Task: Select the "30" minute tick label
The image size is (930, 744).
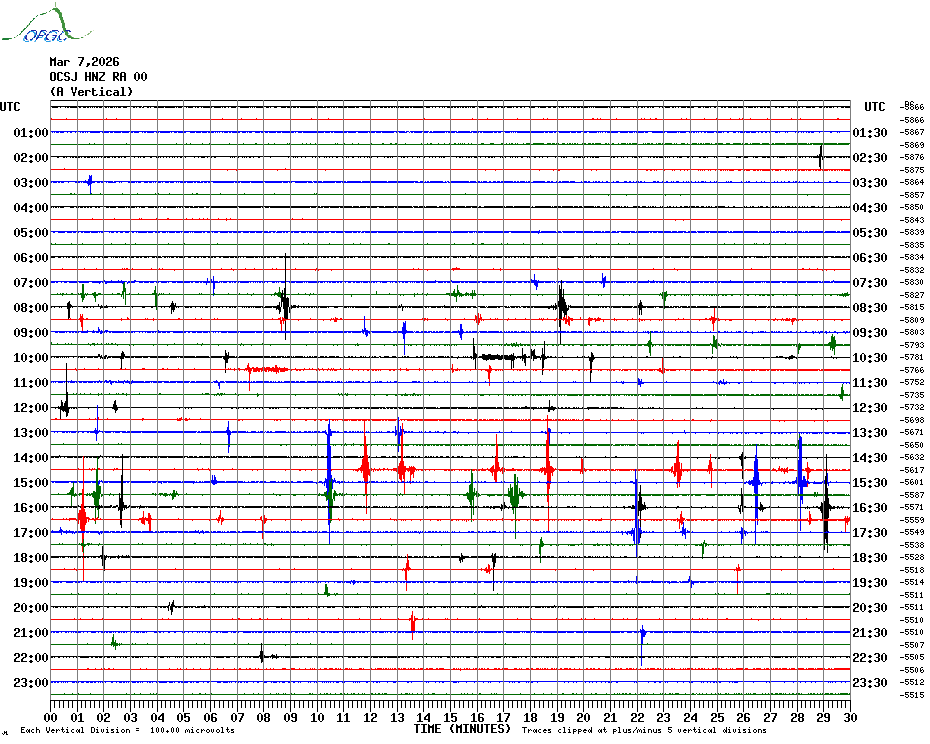Action: [851, 717]
